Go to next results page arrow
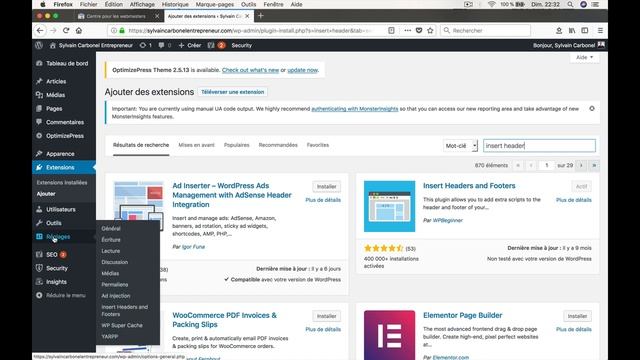This screenshot has width=640, height=360. click(581, 165)
